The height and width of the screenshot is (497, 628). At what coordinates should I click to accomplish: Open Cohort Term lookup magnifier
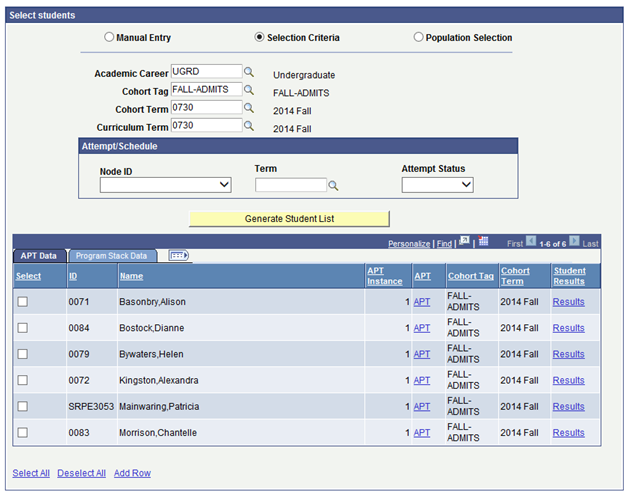click(249, 108)
